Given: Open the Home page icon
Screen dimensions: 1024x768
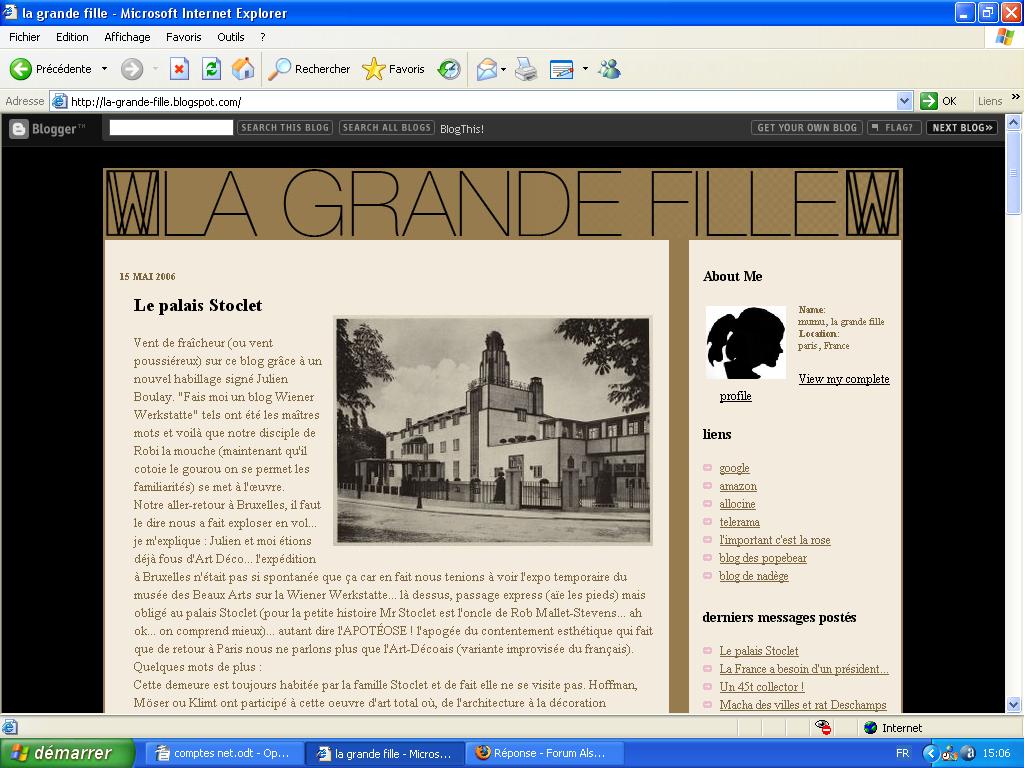Looking at the screenshot, I should pyautogui.click(x=243, y=69).
